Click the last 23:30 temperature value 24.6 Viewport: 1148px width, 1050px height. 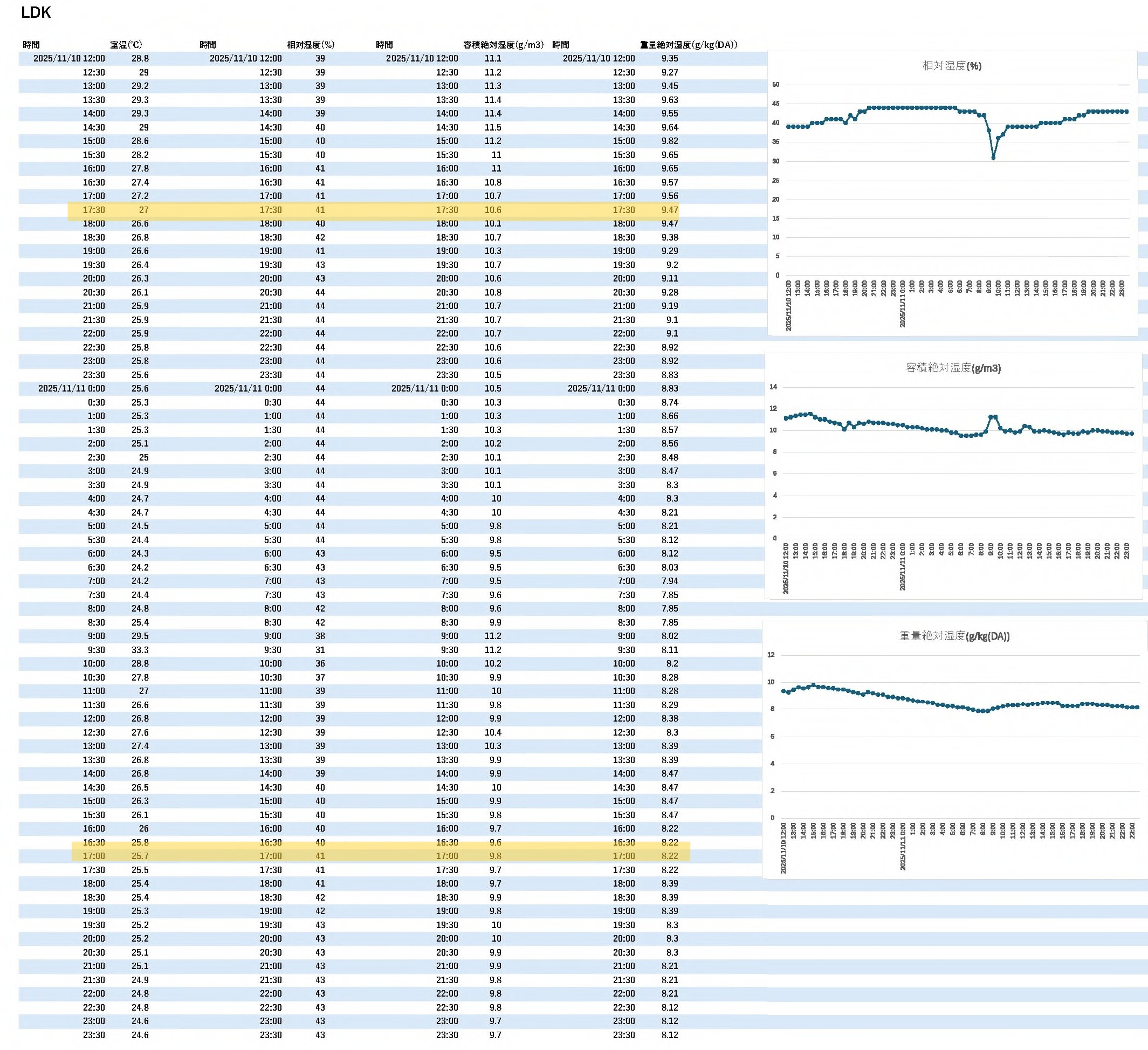point(140,1034)
